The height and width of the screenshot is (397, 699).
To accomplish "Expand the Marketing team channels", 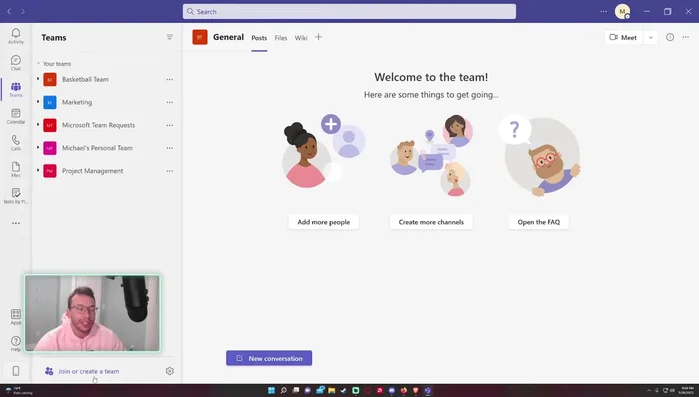I will click(x=38, y=102).
